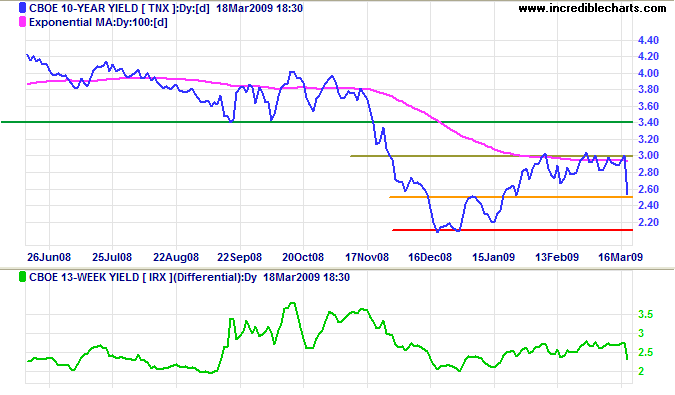The width and height of the screenshot is (675, 395).
Task: Click the 3.5 value on differential axis
Action: coord(645,315)
